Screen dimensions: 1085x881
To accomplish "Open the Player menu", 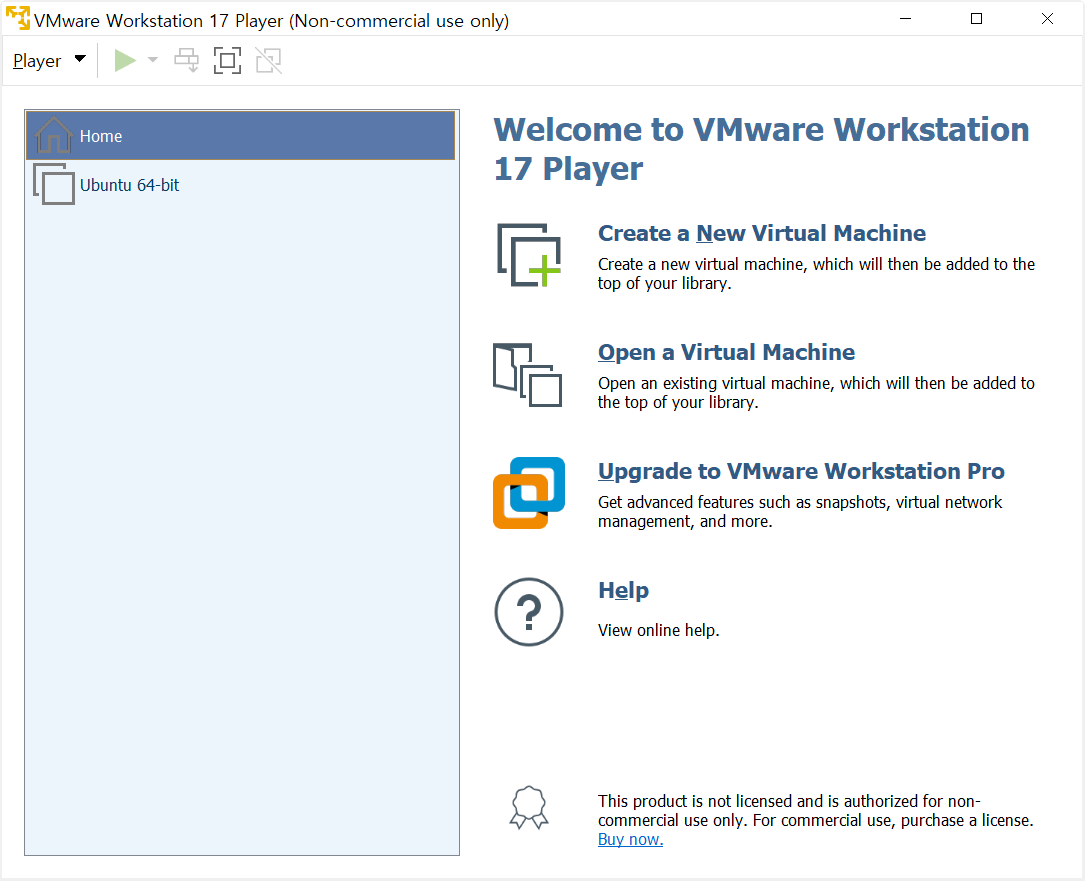I will point(37,61).
